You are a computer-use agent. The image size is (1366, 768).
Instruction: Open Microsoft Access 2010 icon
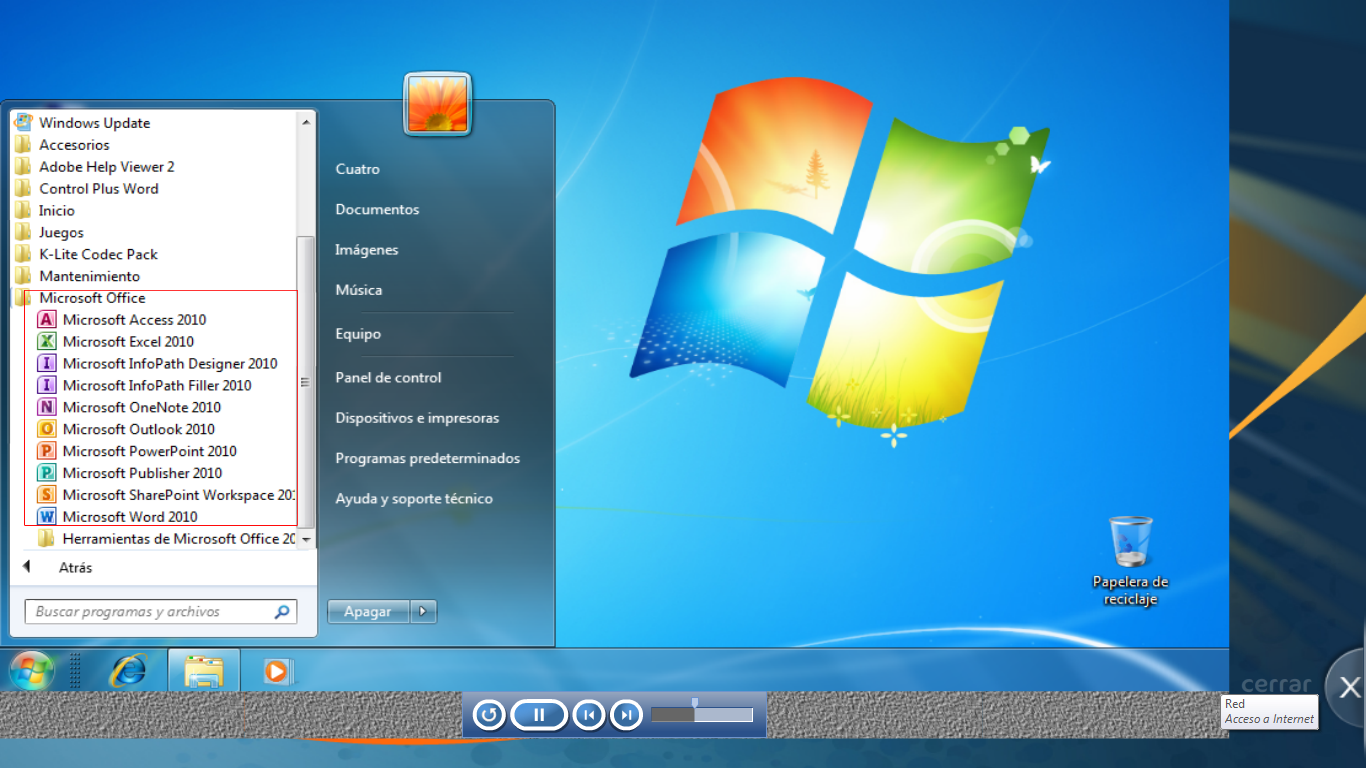click(46, 320)
